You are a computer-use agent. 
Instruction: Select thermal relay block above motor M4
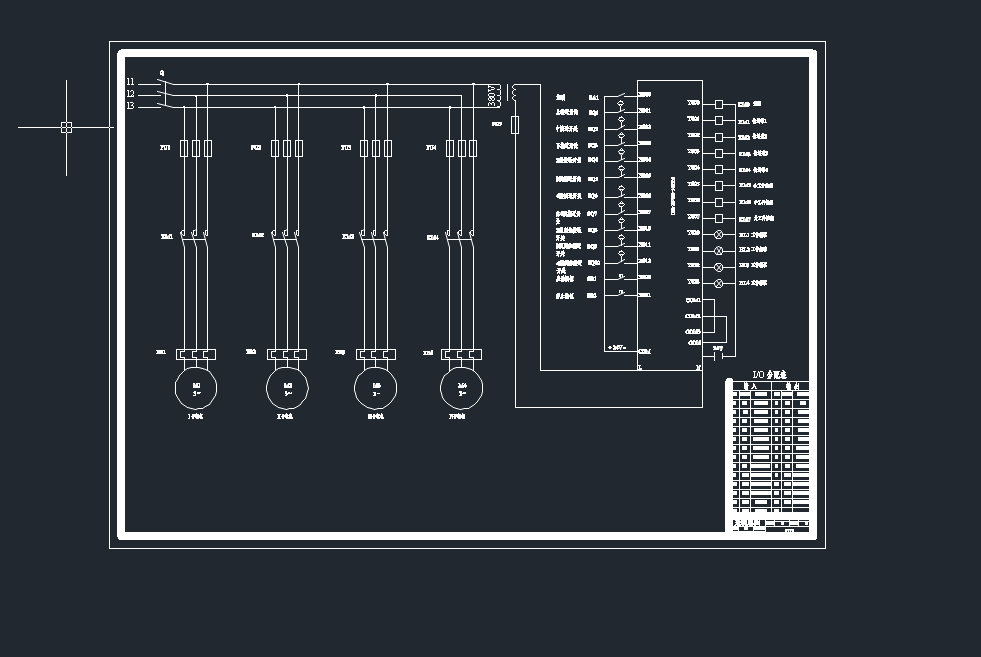pos(462,354)
